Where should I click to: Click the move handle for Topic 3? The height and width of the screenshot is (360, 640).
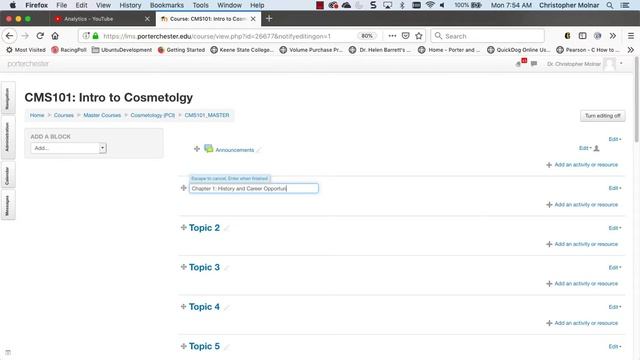tap(184, 267)
